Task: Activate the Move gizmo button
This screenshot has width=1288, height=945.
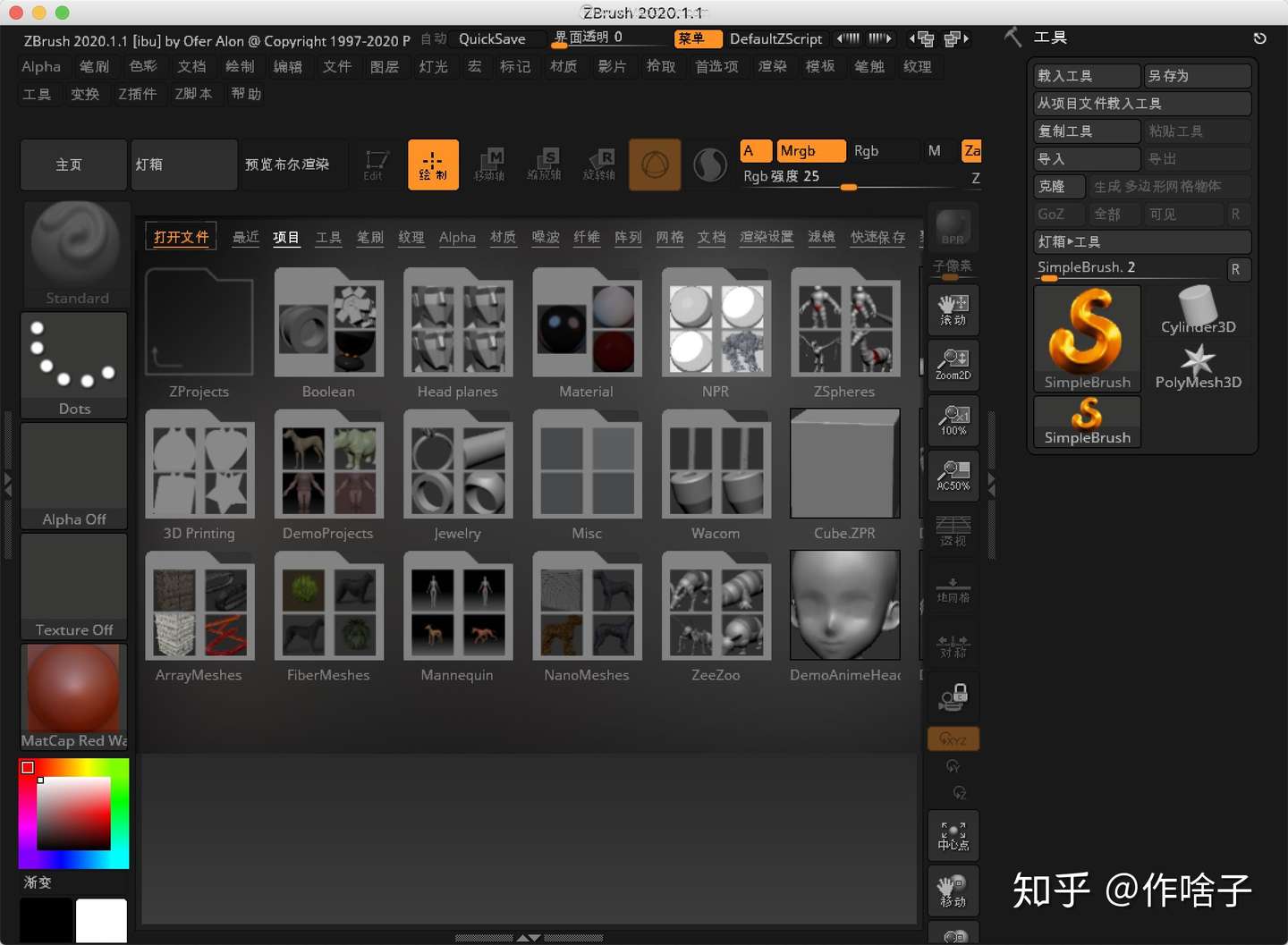Action: [489, 165]
